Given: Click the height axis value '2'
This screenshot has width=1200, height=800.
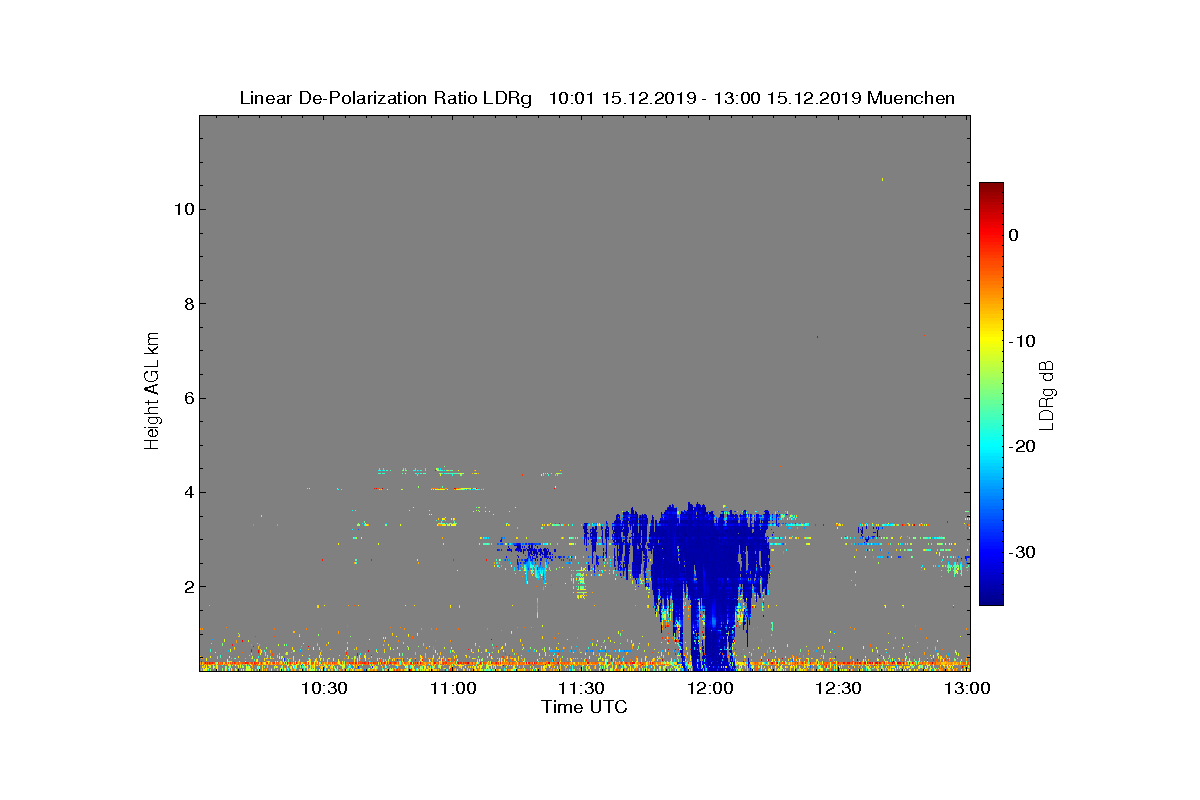Looking at the screenshot, I should pos(187,586).
